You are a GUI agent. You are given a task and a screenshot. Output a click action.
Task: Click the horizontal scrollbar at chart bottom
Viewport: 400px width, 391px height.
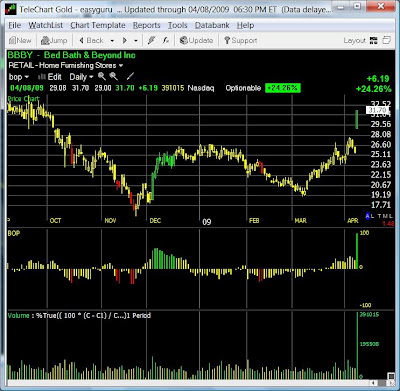click(199, 383)
